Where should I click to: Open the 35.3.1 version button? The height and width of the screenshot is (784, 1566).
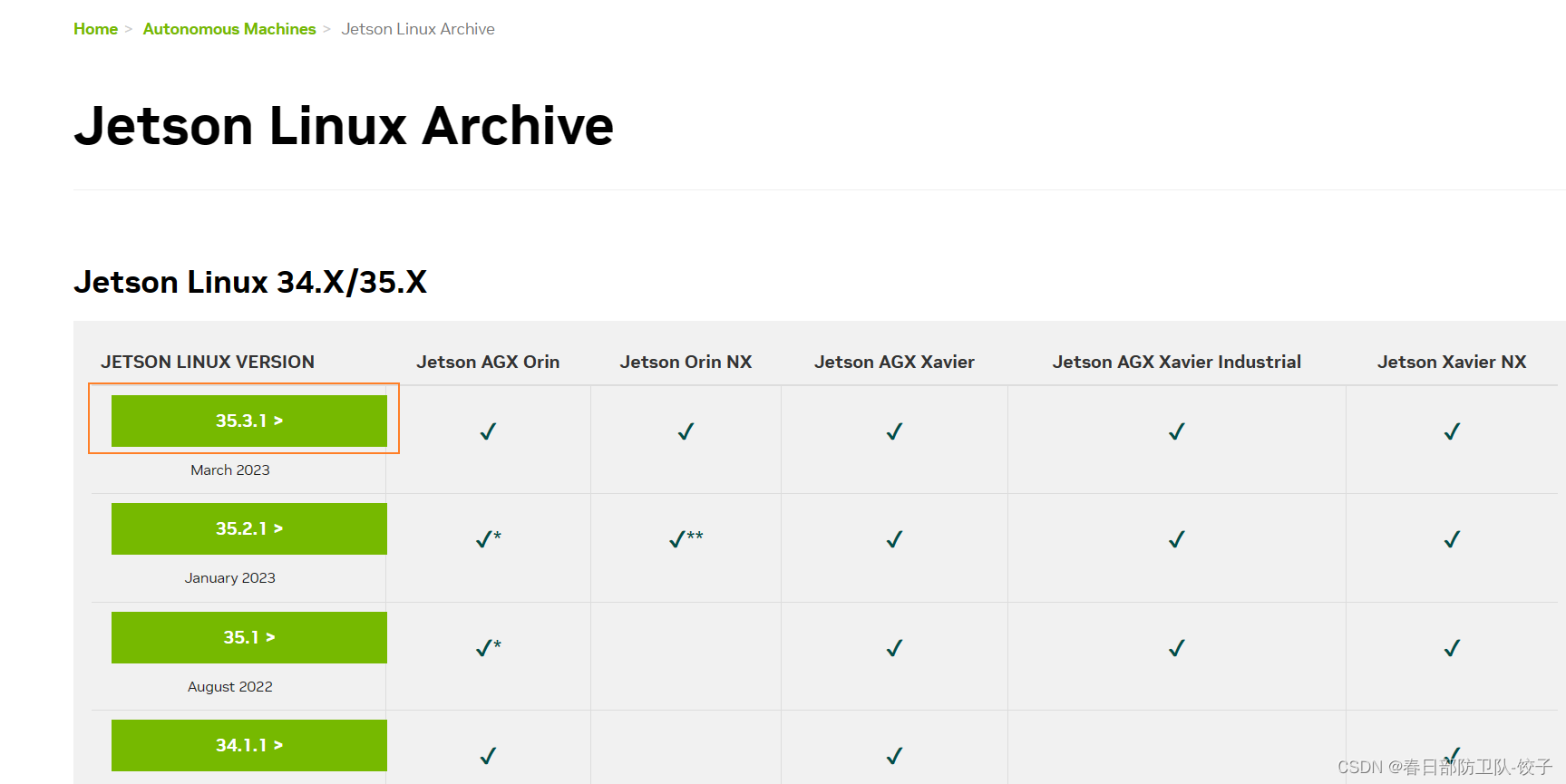tap(249, 421)
